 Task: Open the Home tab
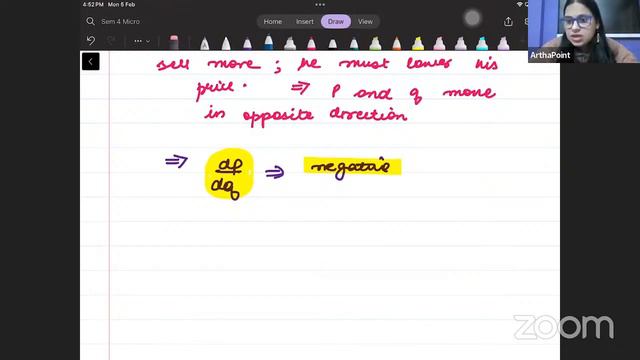(273, 22)
